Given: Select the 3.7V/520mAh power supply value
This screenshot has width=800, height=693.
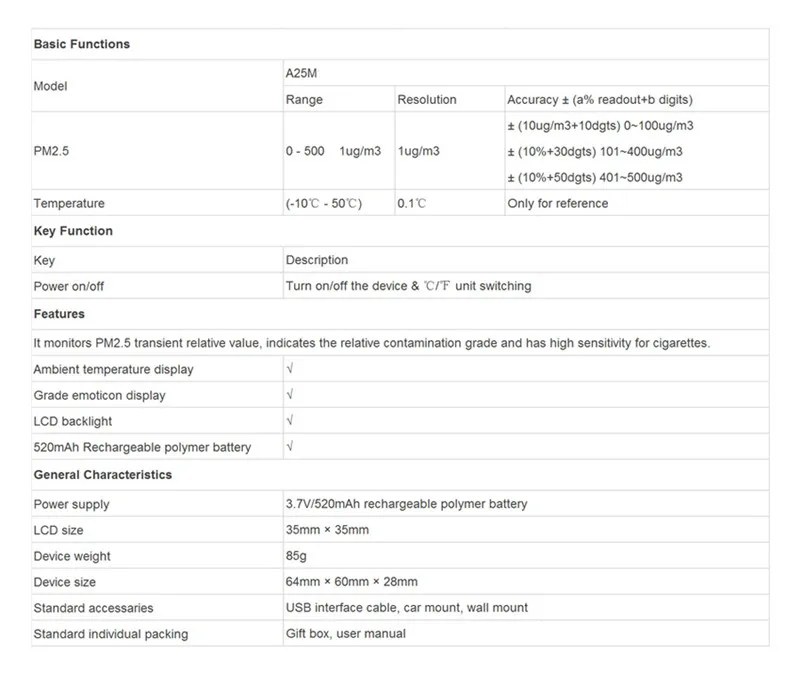Looking at the screenshot, I should click(x=406, y=504).
